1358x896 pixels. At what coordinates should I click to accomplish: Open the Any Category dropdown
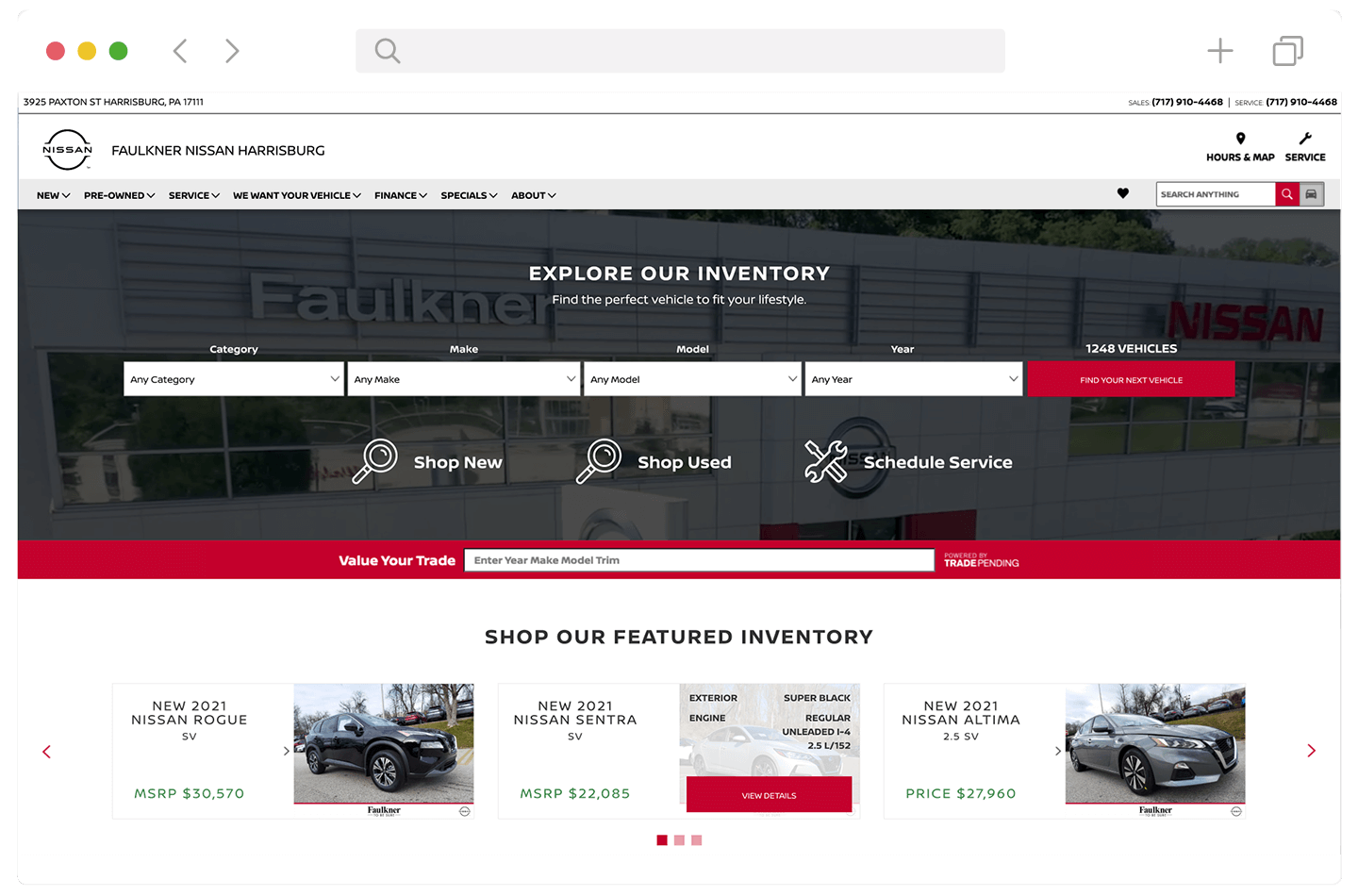click(x=233, y=378)
